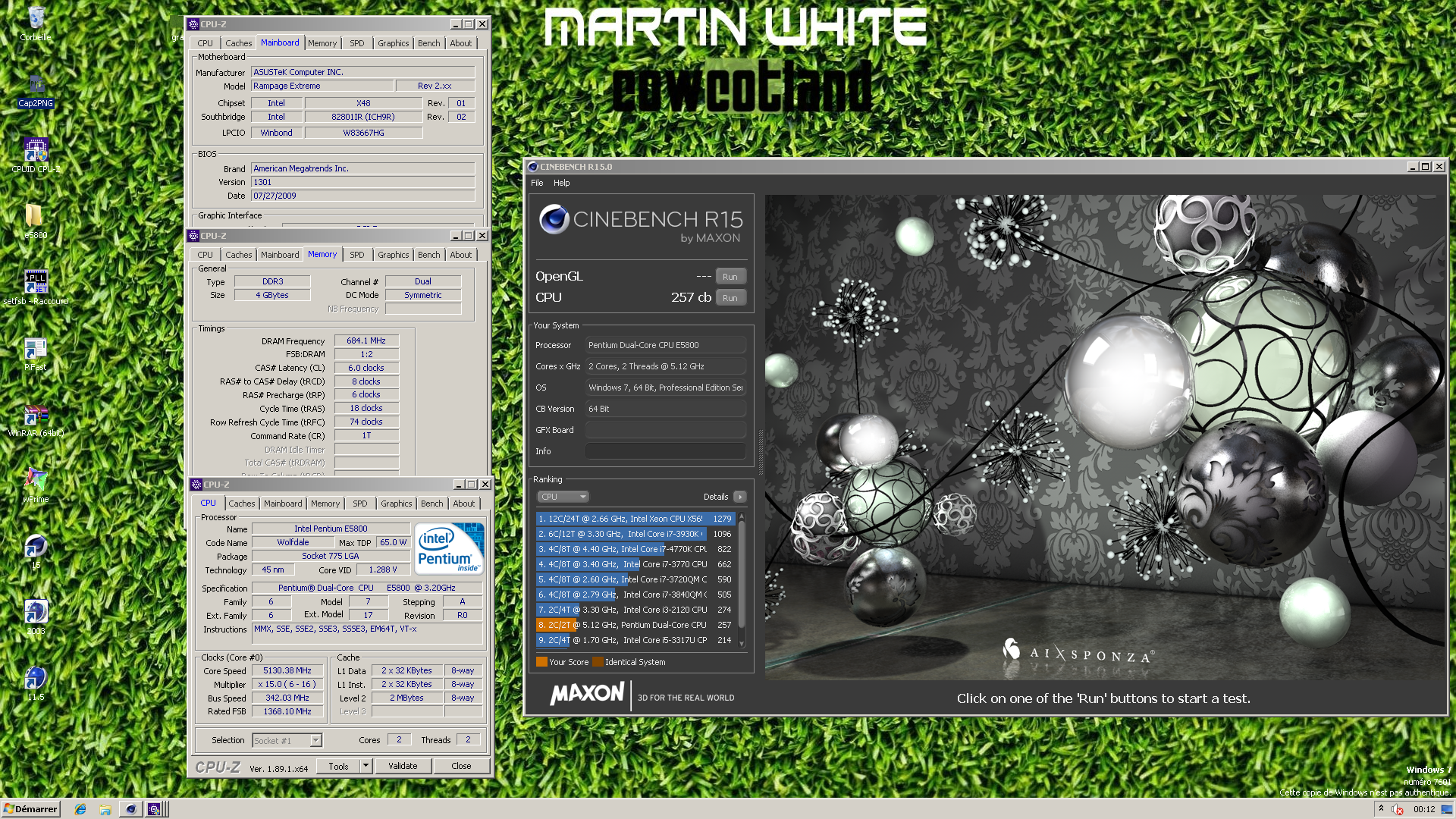Expand the ranking Details arrow
The image size is (1456, 819).
(x=740, y=497)
